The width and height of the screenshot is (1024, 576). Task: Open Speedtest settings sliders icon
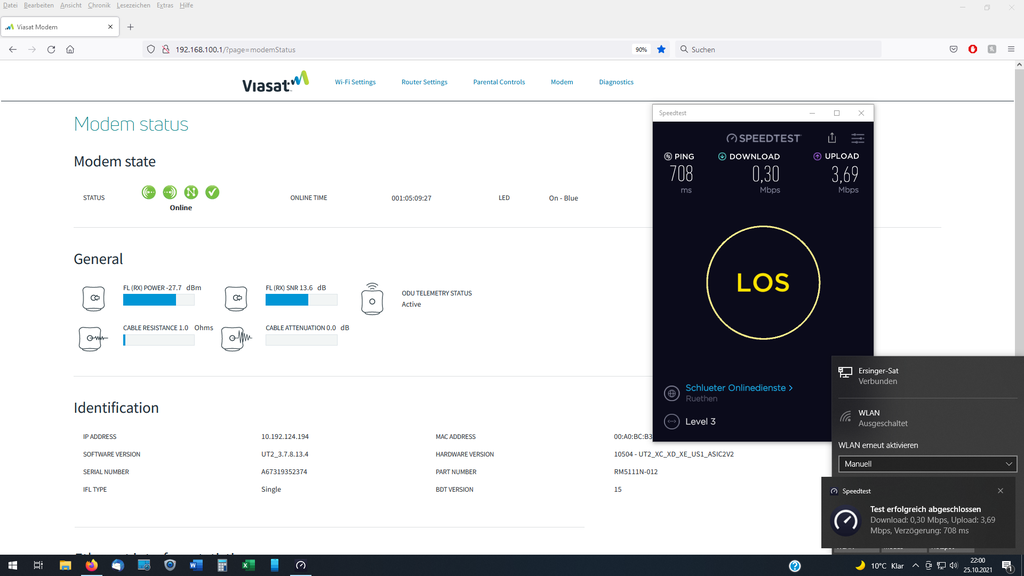pos(857,138)
